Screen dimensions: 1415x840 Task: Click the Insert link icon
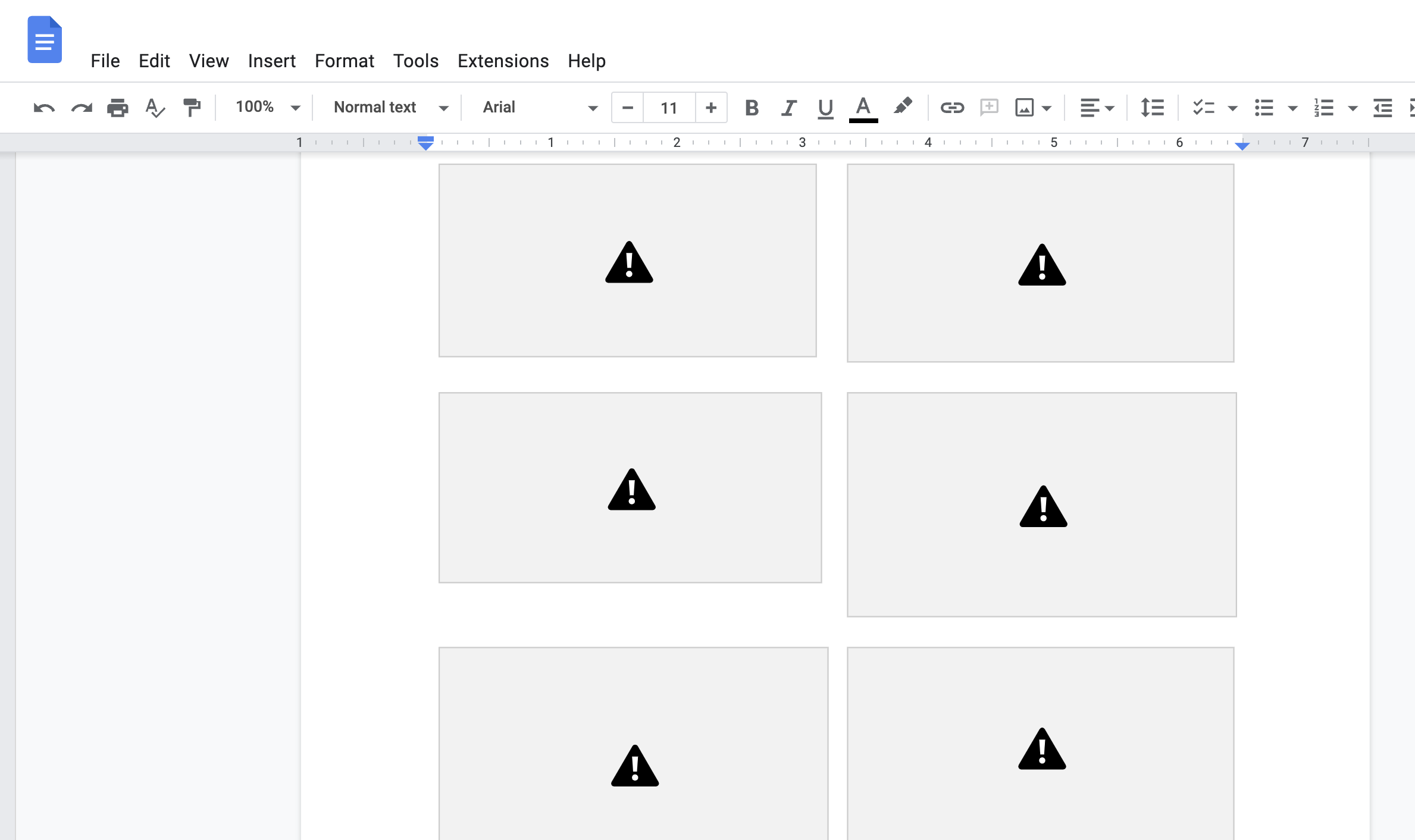point(949,107)
